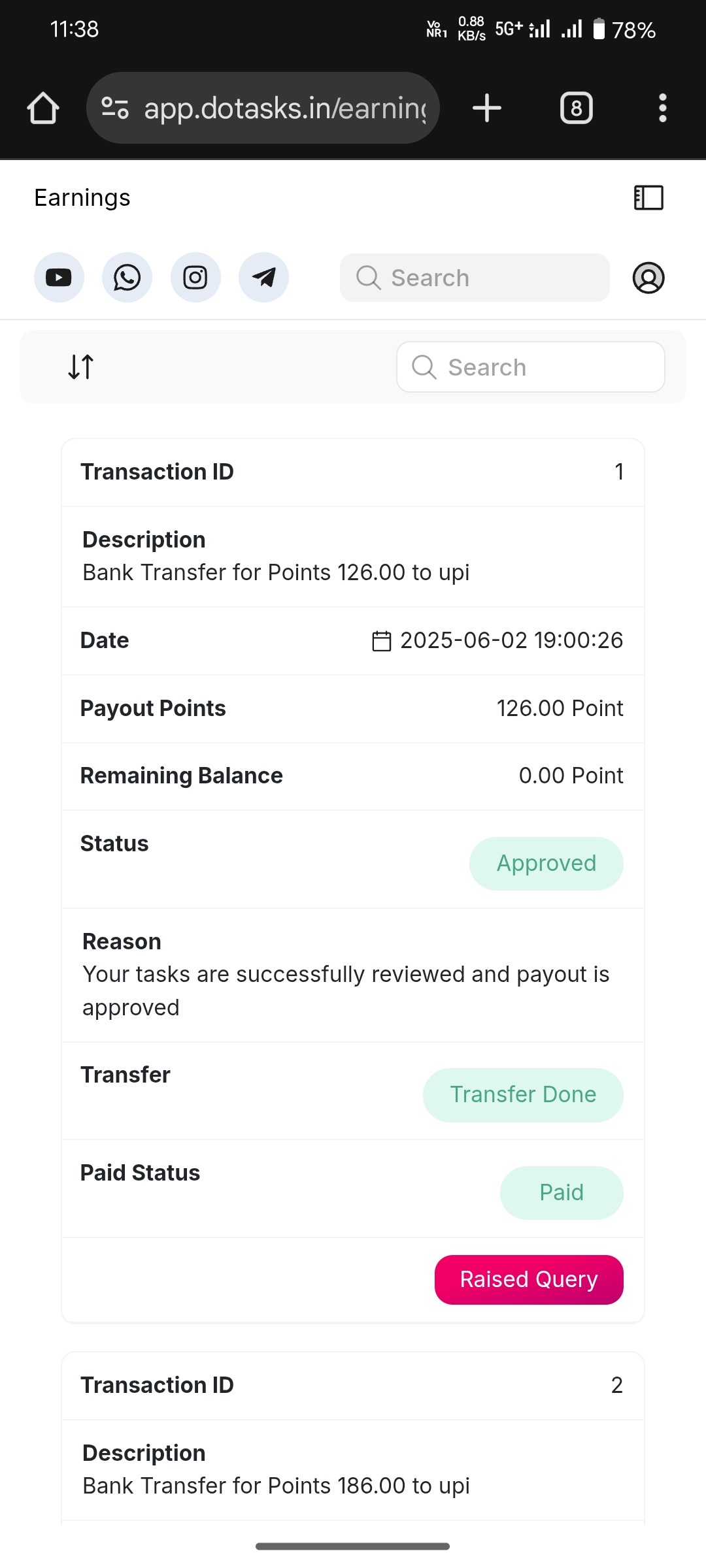This screenshot has height=1568, width=706.
Task: Open the WhatsApp icon
Action: 127,278
